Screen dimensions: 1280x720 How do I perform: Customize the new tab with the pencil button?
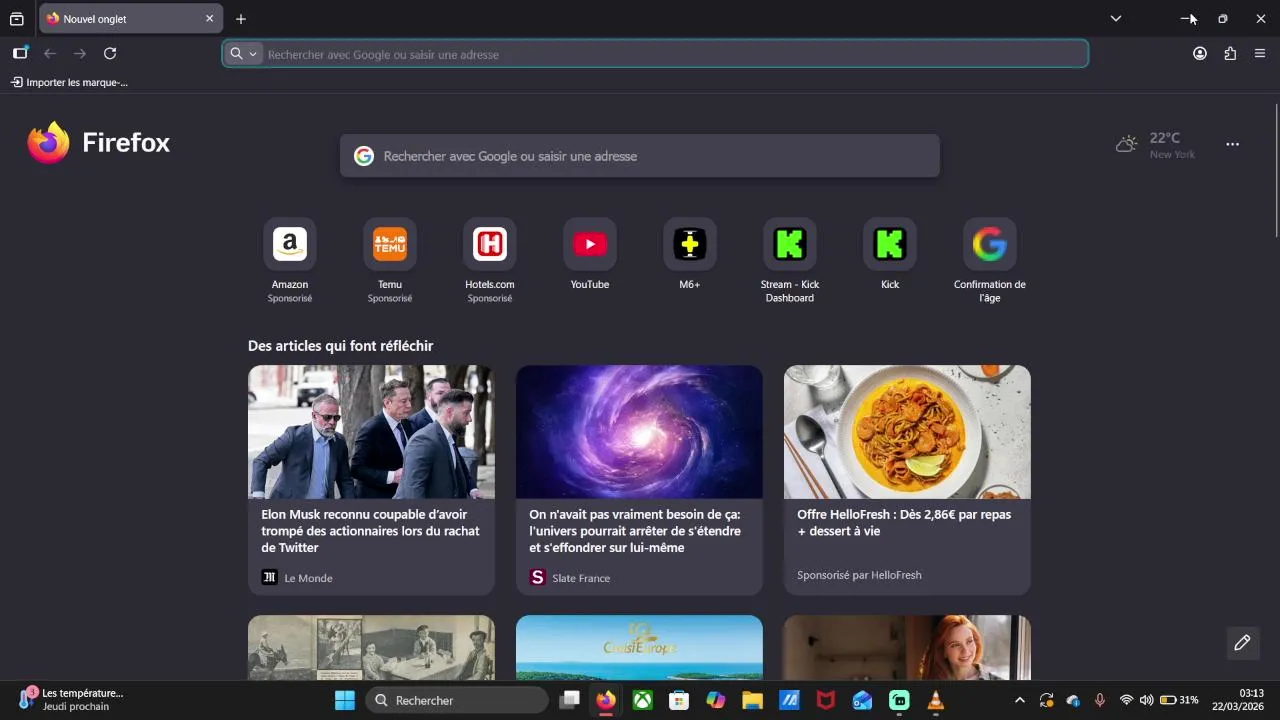point(1242,643)
